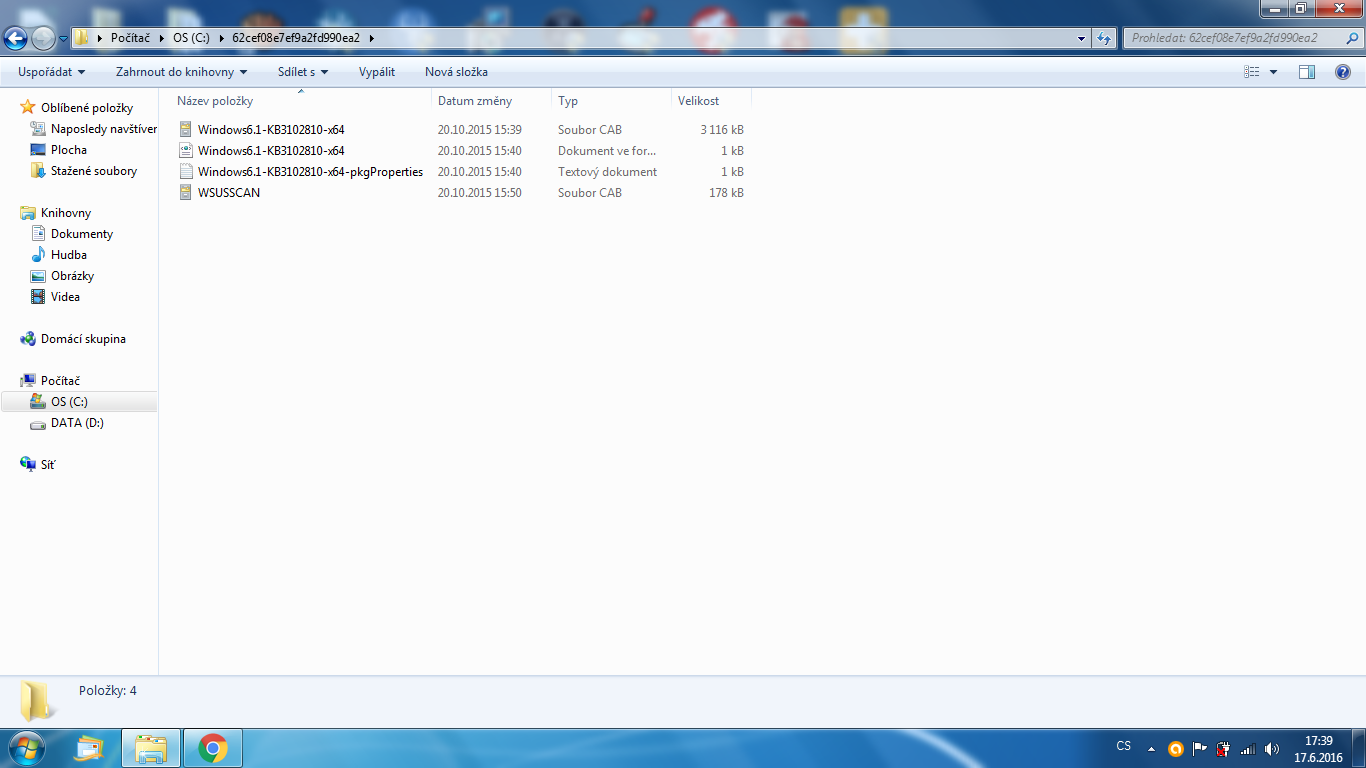Click the volume speaker tray icon
This screenshot has width=1366, height=768.
1271,748
